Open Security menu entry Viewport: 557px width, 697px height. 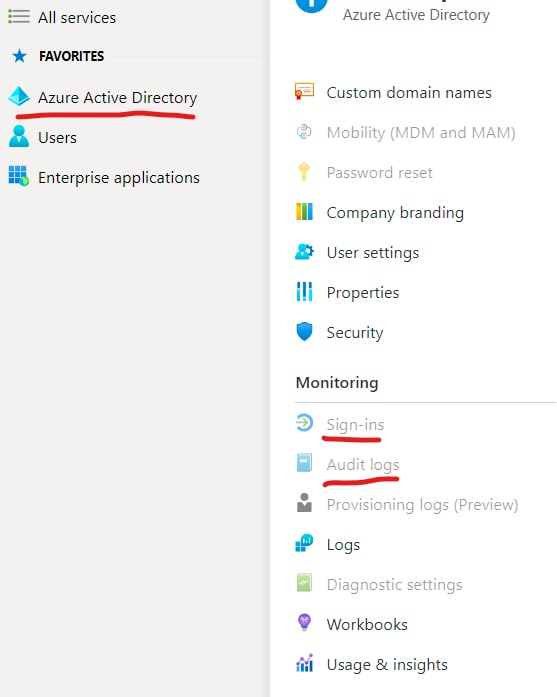coord(355,333)
